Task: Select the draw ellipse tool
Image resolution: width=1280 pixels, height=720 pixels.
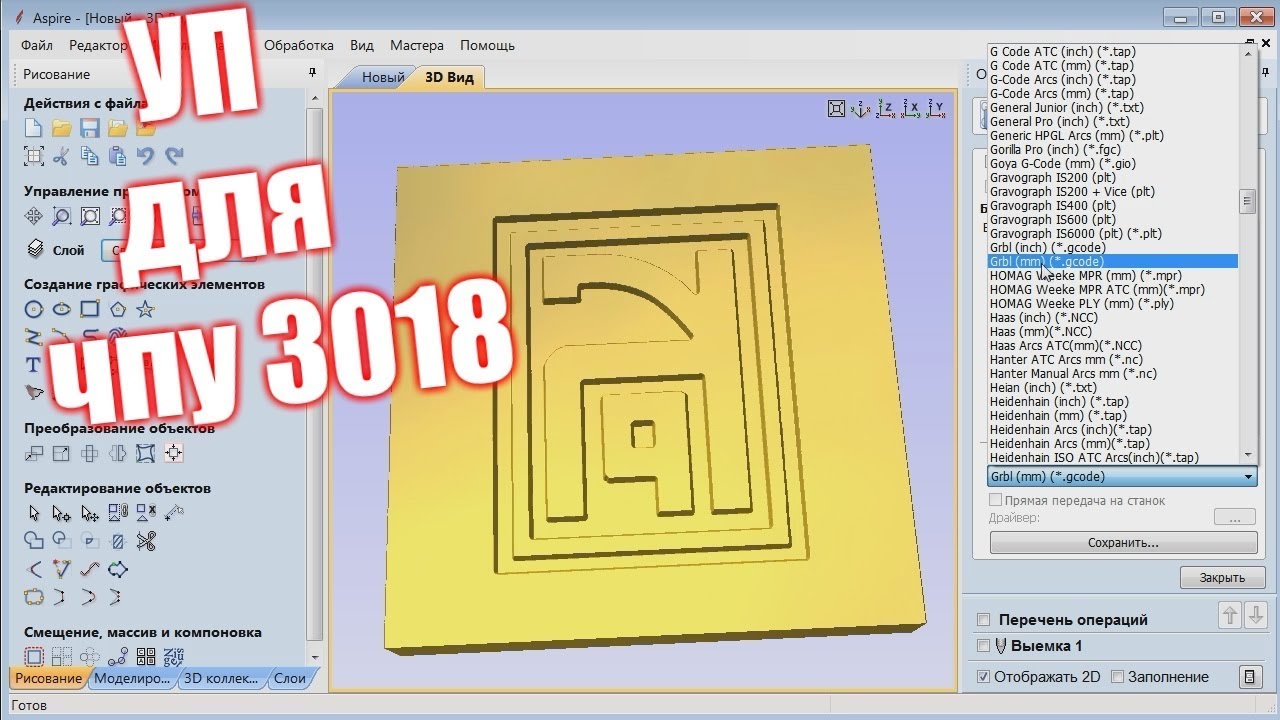Action: tap(61, 309)
